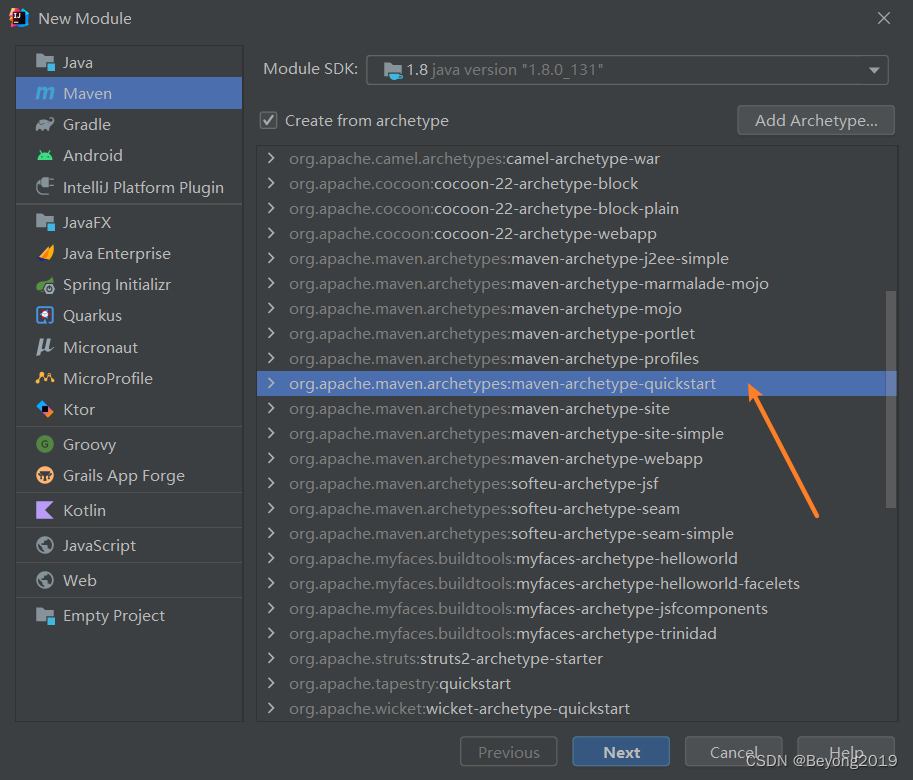
Task: Click the Maven 'm' icon
Action: 45,93
